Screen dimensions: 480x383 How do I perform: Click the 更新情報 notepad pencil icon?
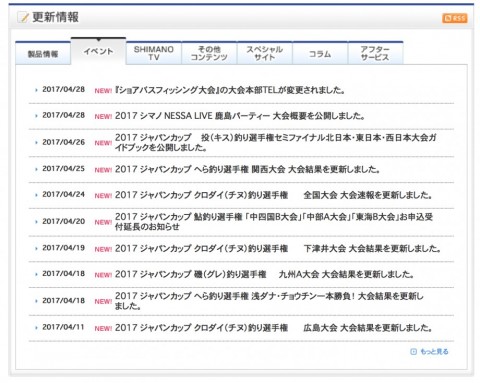click(x=23, y=17)
